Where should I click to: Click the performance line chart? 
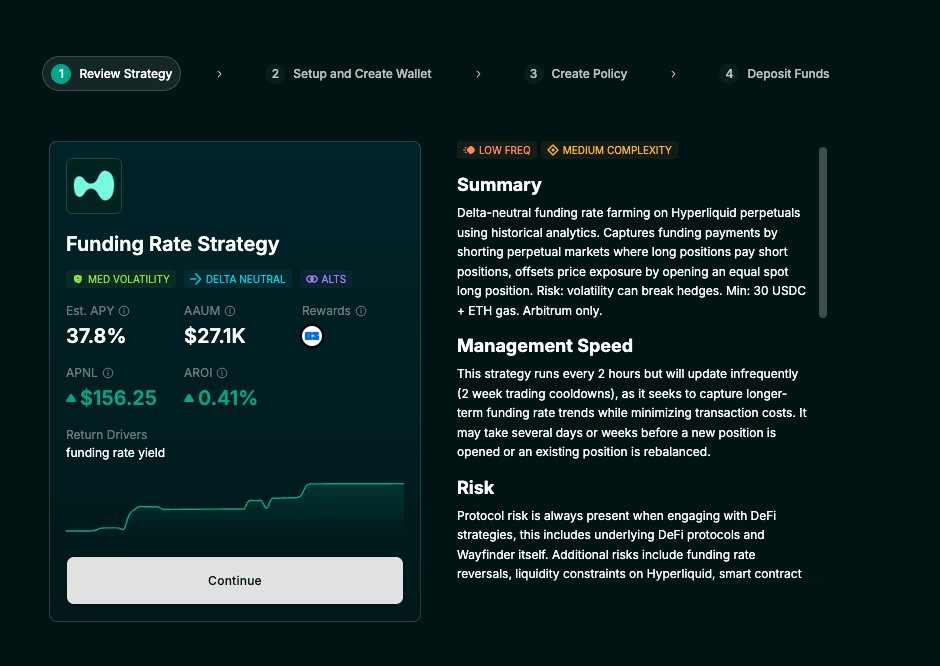[235, 508]
